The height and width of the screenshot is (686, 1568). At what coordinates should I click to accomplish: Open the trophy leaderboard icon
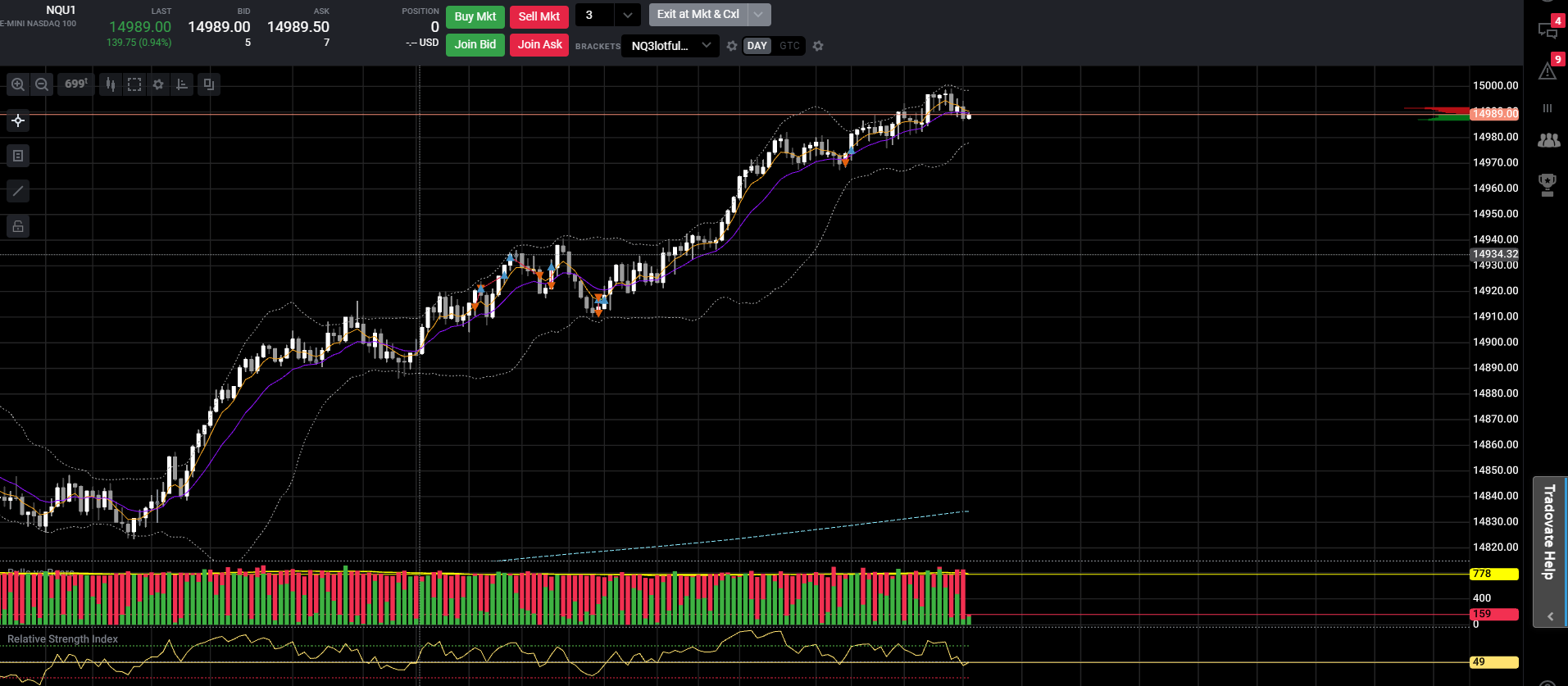[1548, 184]
